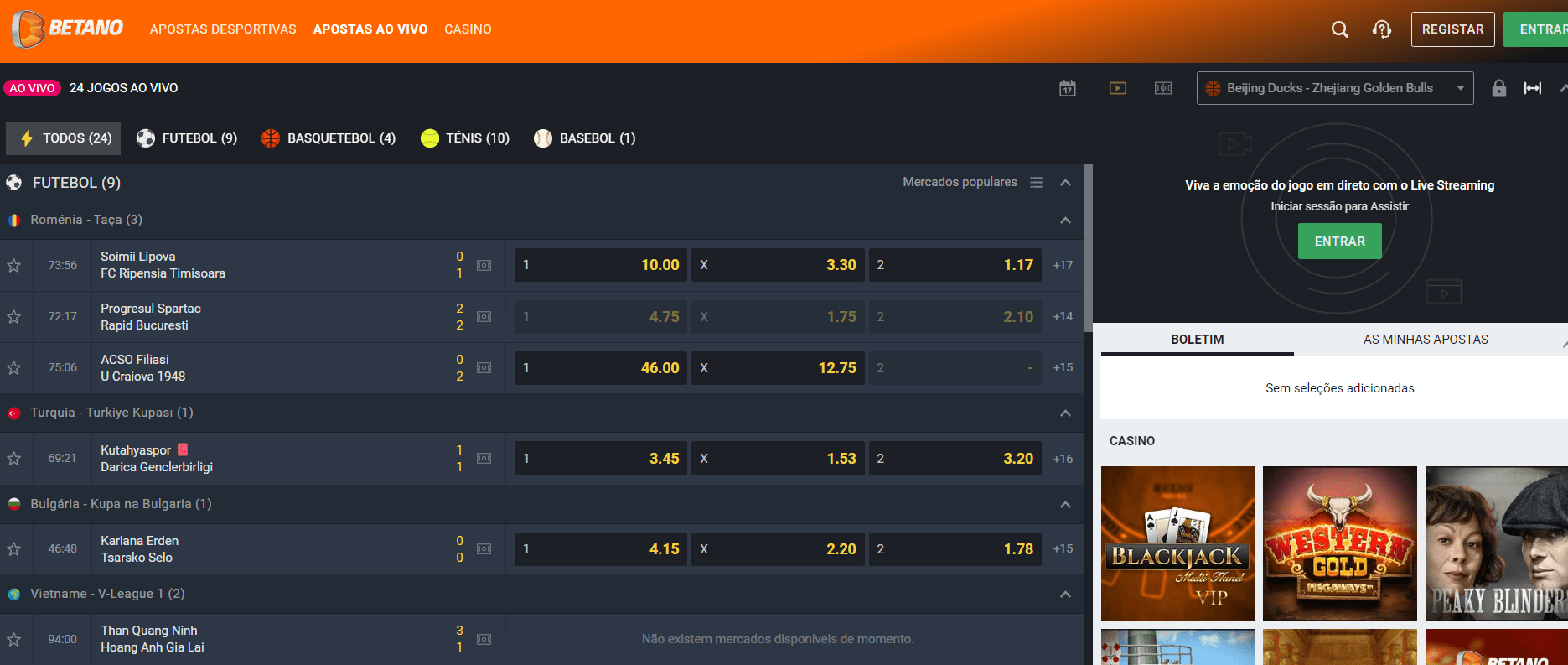Screen dimensions: 1568x665
Task: Click the Betano logo
Action: coord(67,29)
